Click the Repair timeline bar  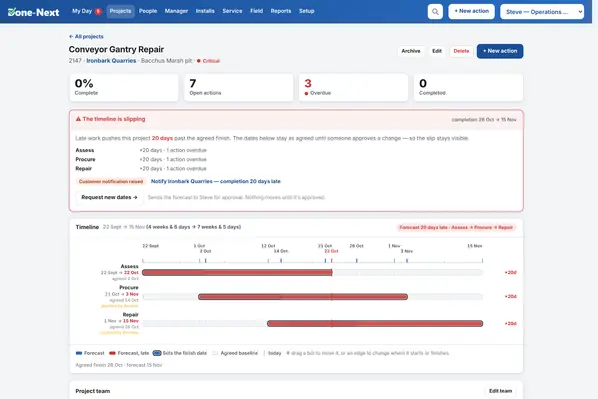375,323
